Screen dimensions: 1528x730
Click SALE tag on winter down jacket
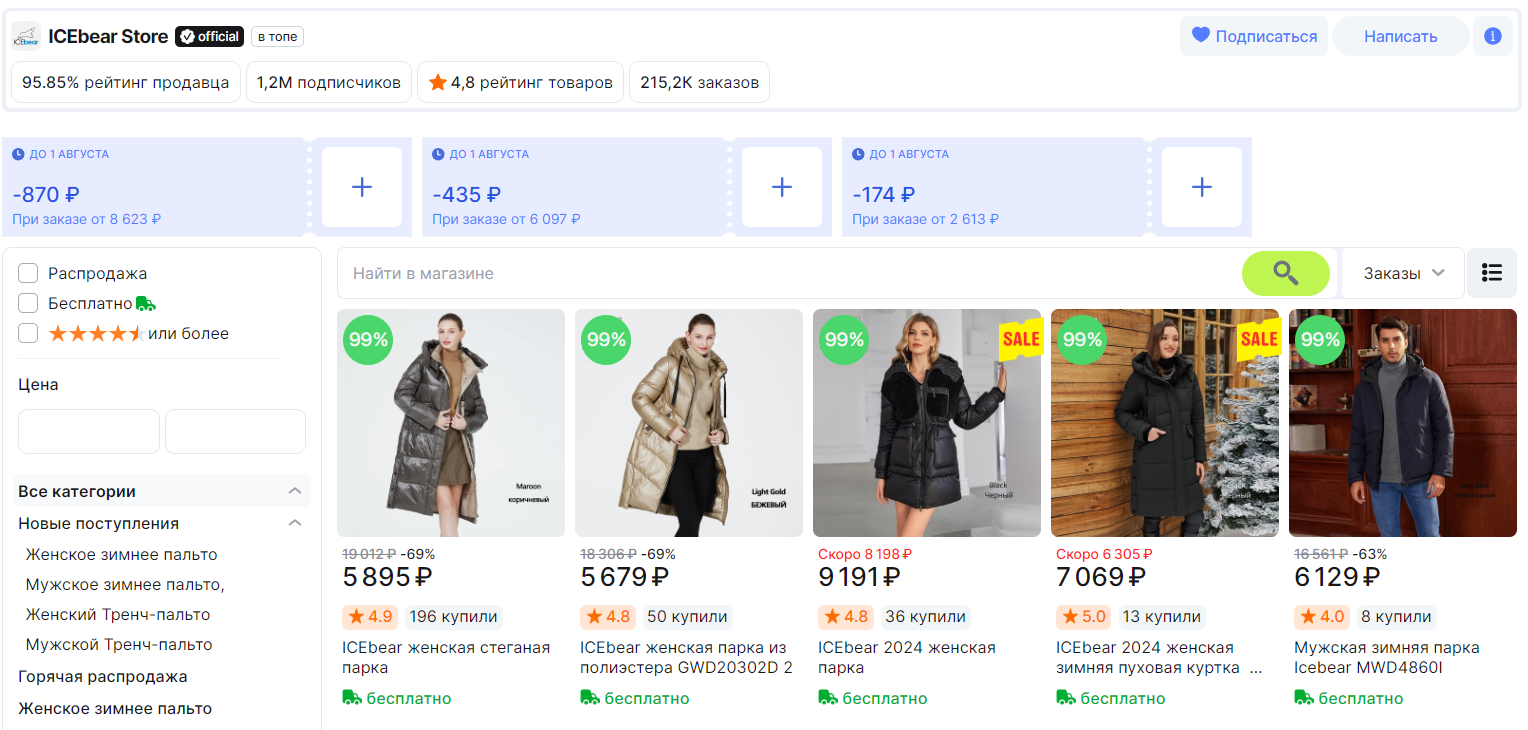(1259, 339)
